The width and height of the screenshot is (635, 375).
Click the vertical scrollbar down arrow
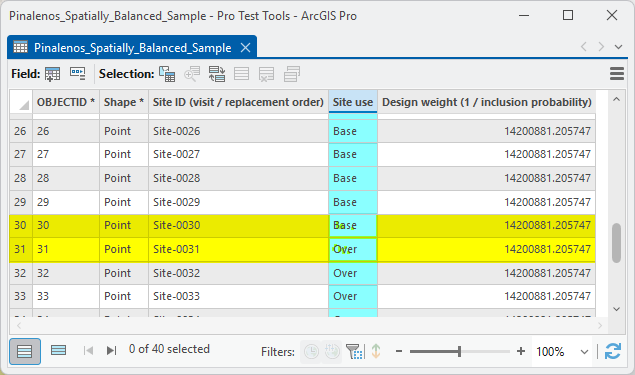coord(616,309)
